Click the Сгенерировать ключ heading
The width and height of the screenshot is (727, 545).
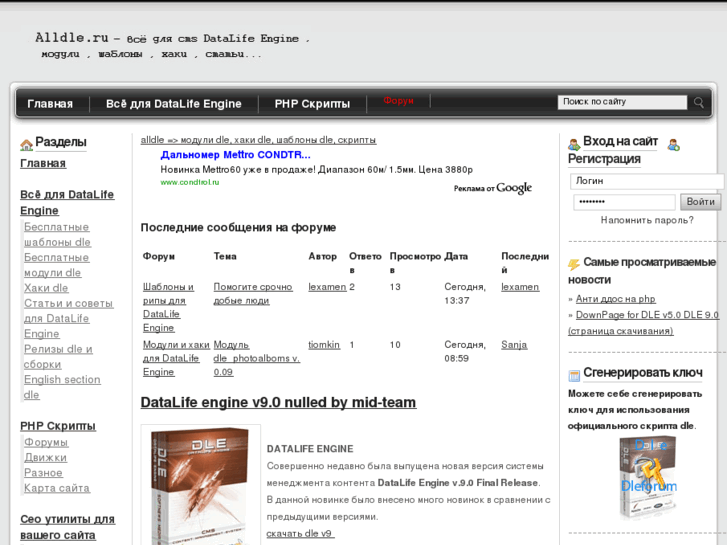tap(643, 372)
